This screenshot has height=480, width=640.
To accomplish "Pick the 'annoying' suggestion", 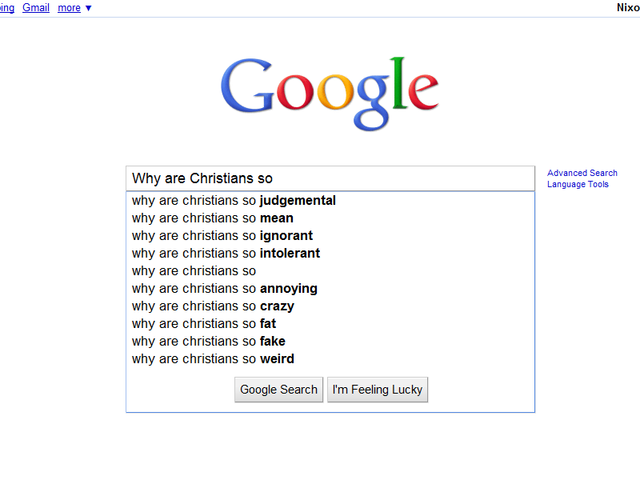I will tap(330, 288).
